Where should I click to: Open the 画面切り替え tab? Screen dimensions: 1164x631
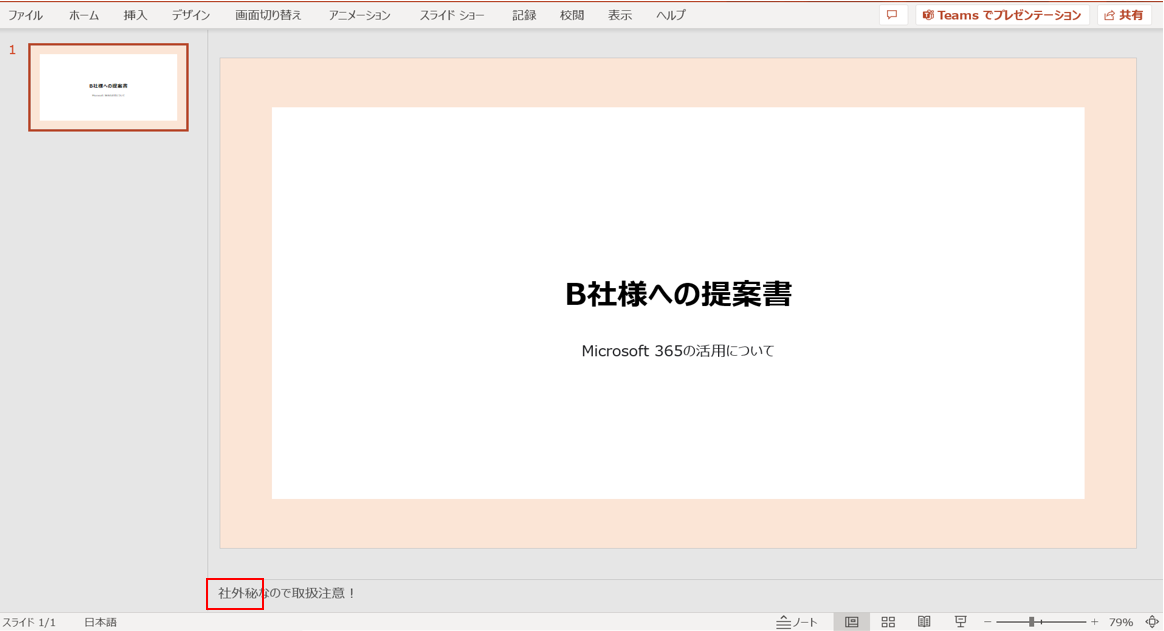pyautogui.click(x=268, y=15)
